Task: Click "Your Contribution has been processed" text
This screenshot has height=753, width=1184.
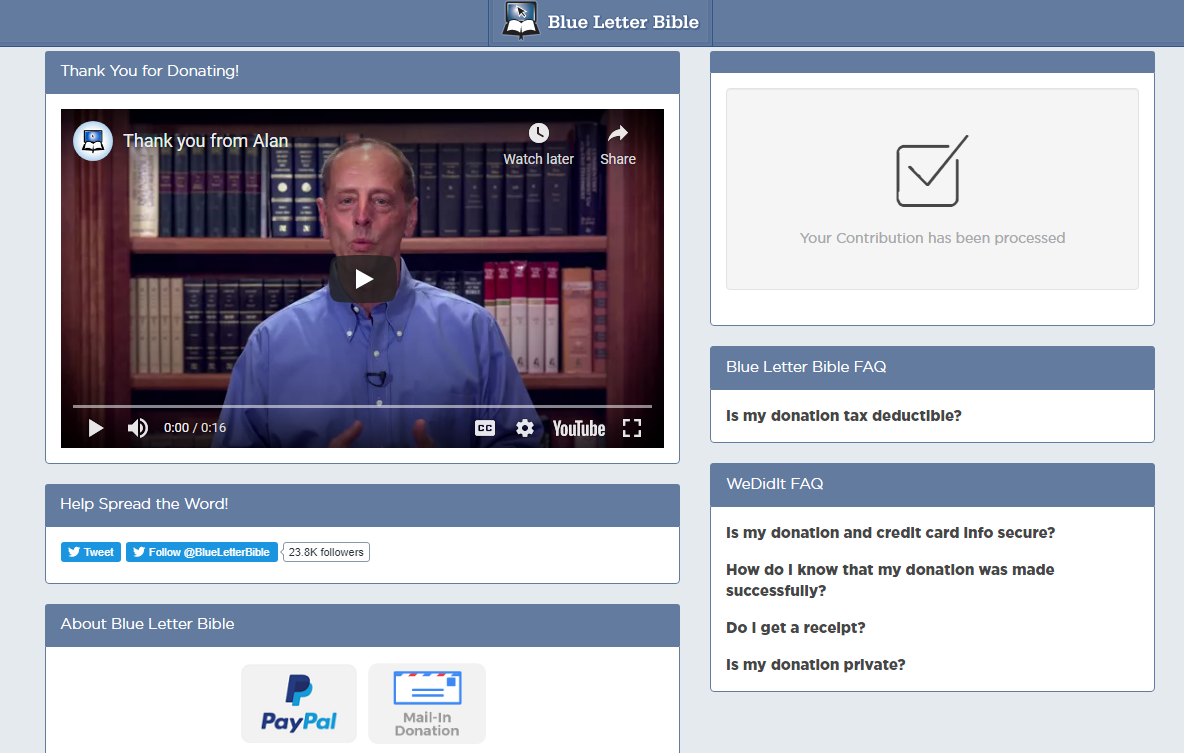Action: [x=933, y=238]
